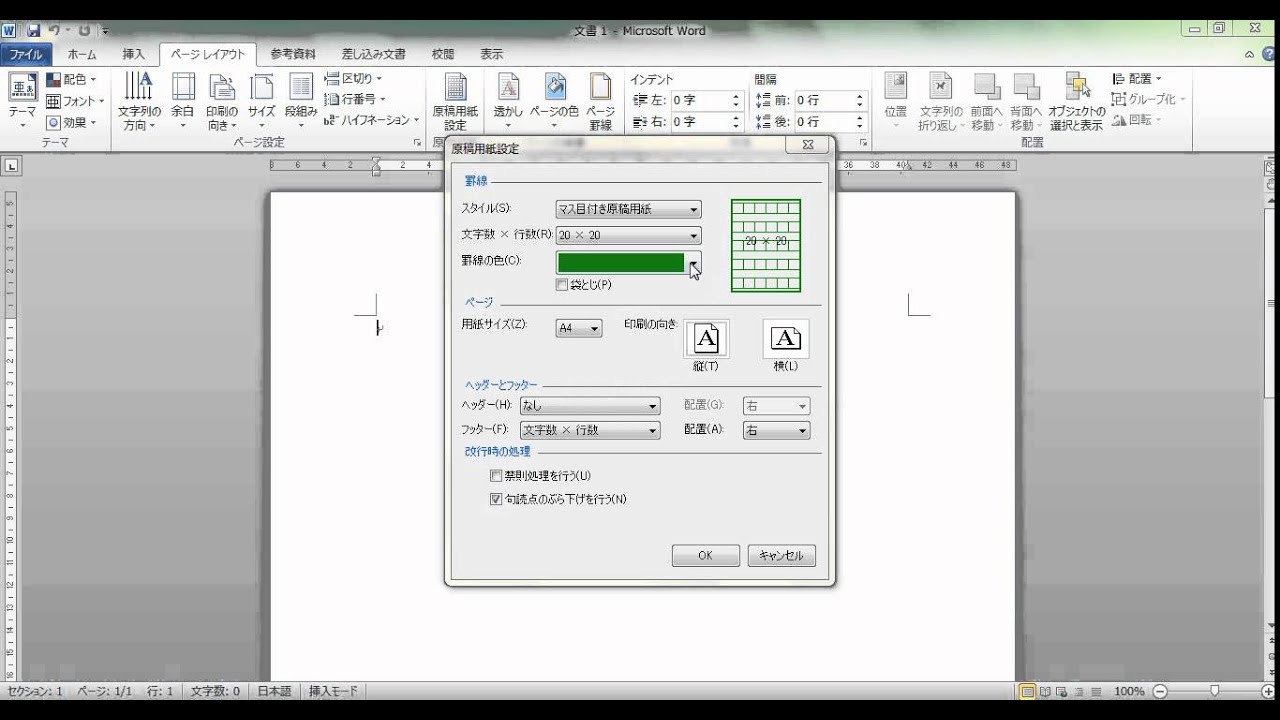This screenshot has height=720, width=1280.
Task: Open the 文字列の方向 text direction menu
Action: pos(139,101)
